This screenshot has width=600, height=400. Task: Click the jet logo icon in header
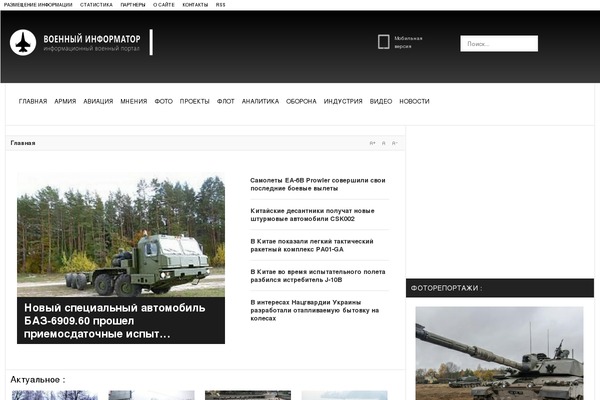[x=23, y=42]
